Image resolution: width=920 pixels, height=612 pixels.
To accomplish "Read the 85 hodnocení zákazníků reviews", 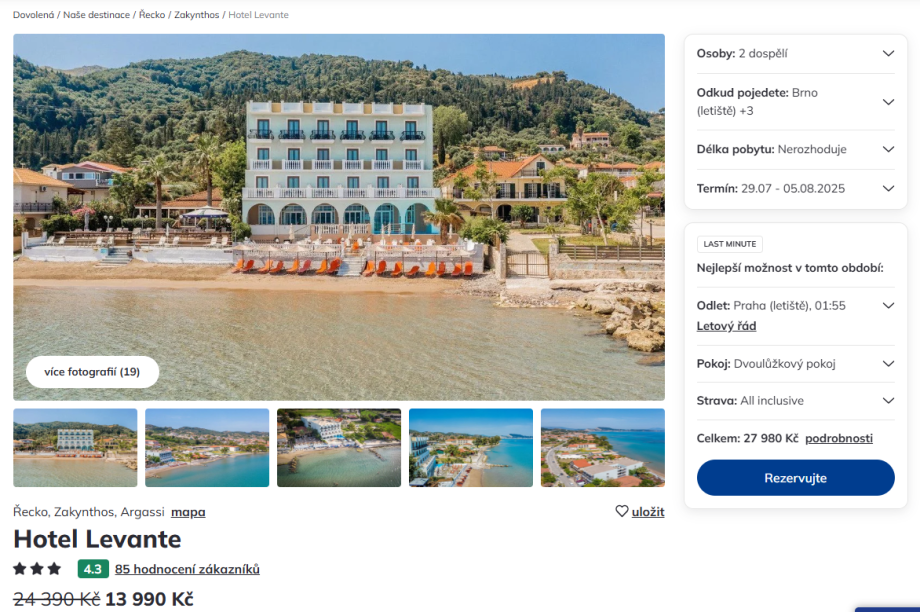I will [x=187, y=569].
